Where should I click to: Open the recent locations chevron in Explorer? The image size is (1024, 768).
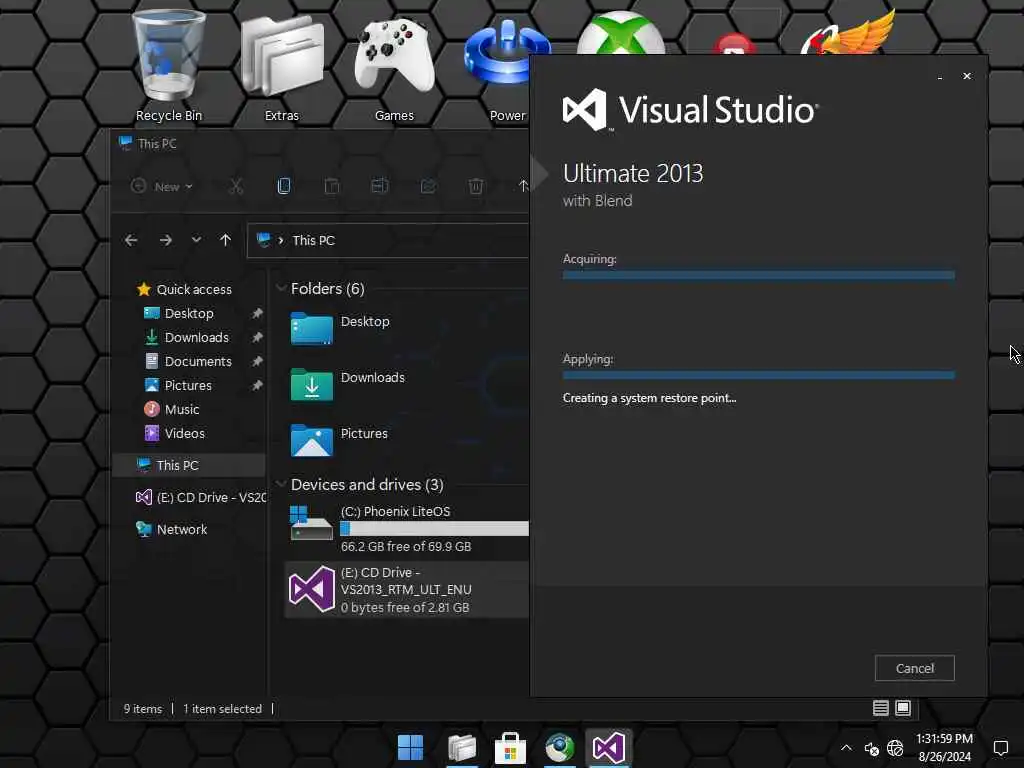(x=196, y=240)
